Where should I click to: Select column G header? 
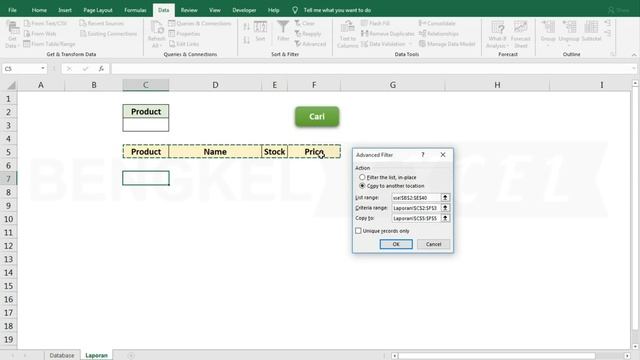click(393, 85)
